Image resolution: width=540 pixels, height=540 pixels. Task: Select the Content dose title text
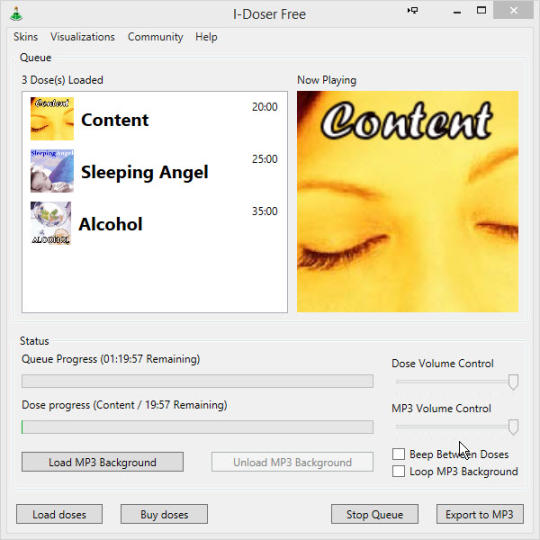(x=115, y=120)
